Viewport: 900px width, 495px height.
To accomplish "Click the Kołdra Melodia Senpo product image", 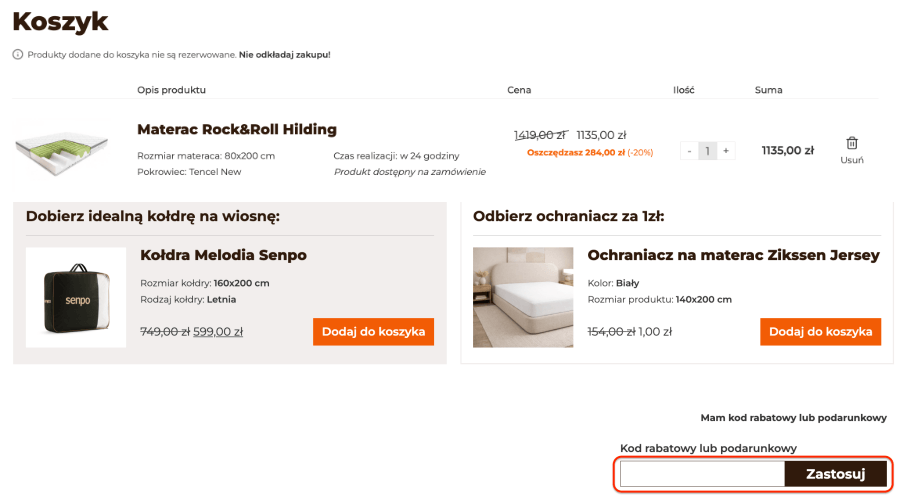I will pyautogui.click(x=76, y=297).
